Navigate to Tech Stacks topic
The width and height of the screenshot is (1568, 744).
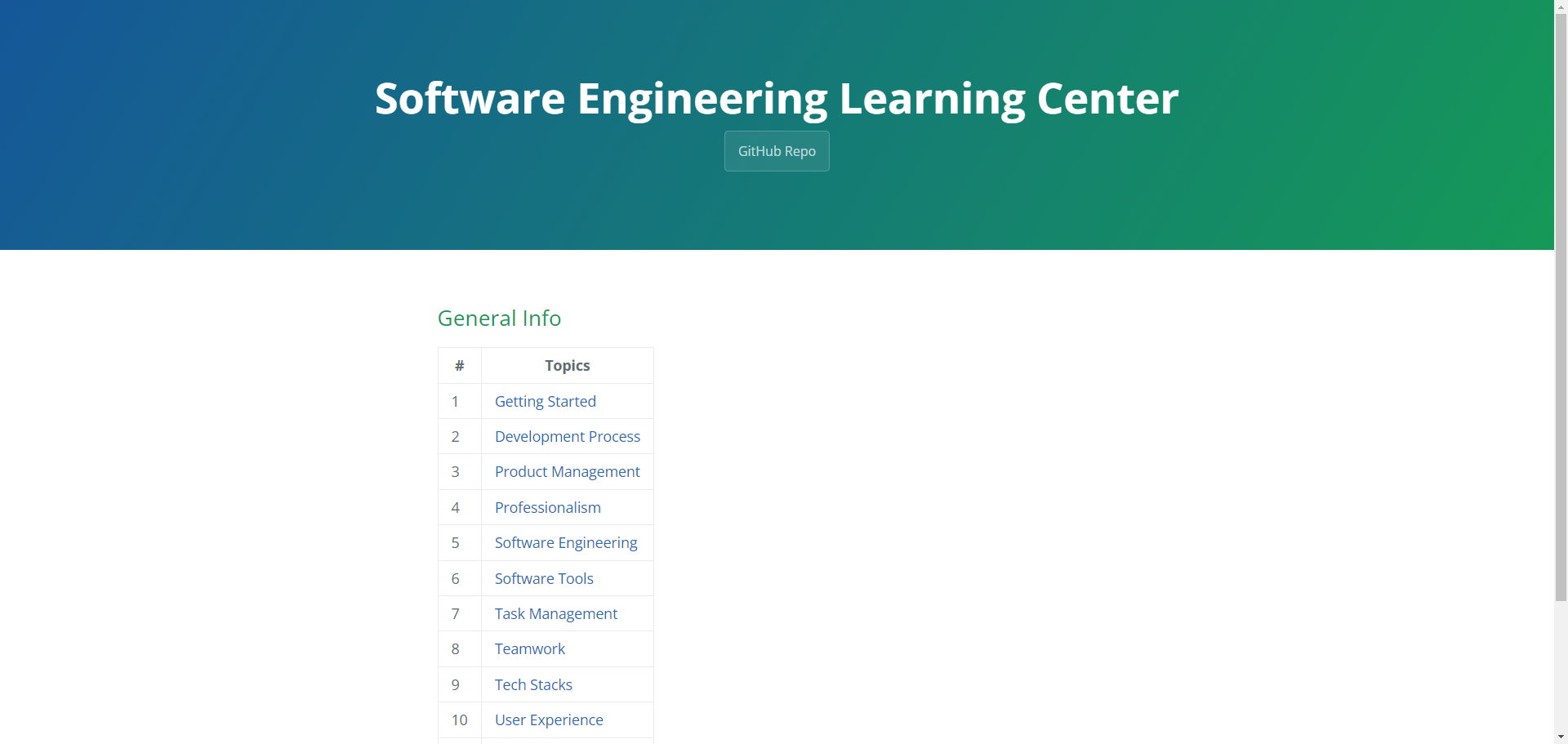[x=533, y=685]
